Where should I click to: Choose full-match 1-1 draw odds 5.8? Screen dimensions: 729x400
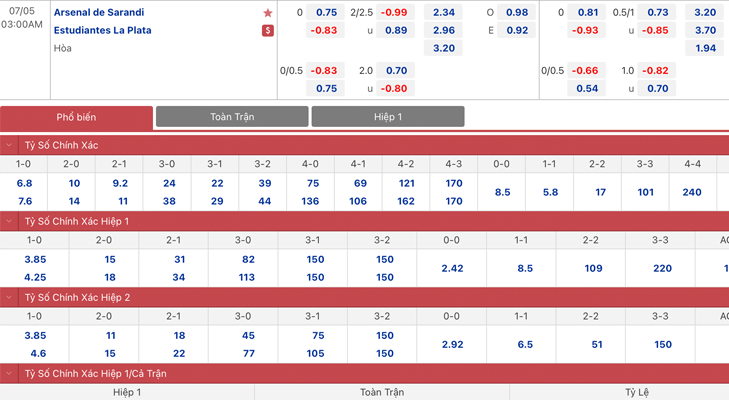(550, 192)
